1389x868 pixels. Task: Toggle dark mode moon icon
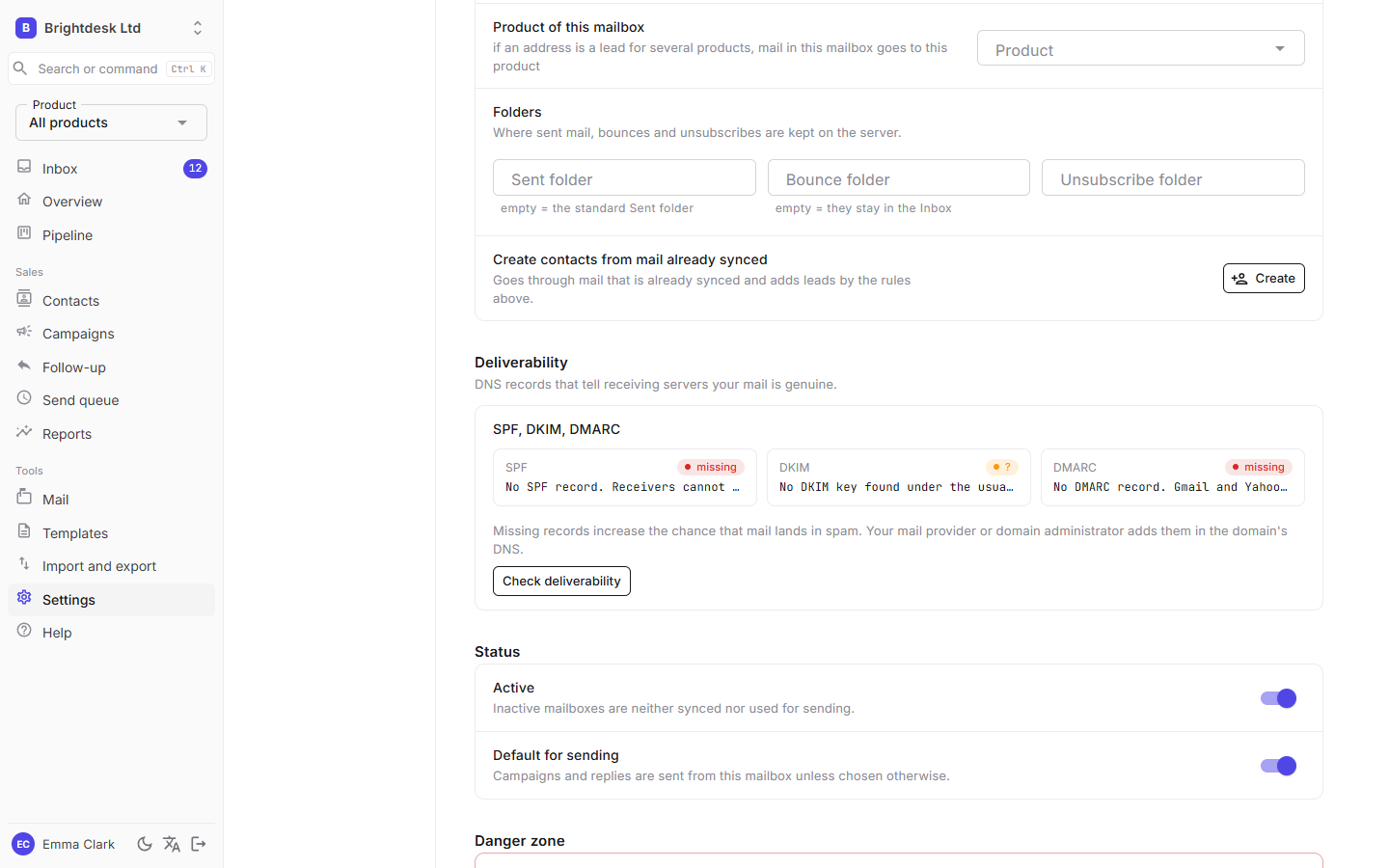[x=145, y=844]
